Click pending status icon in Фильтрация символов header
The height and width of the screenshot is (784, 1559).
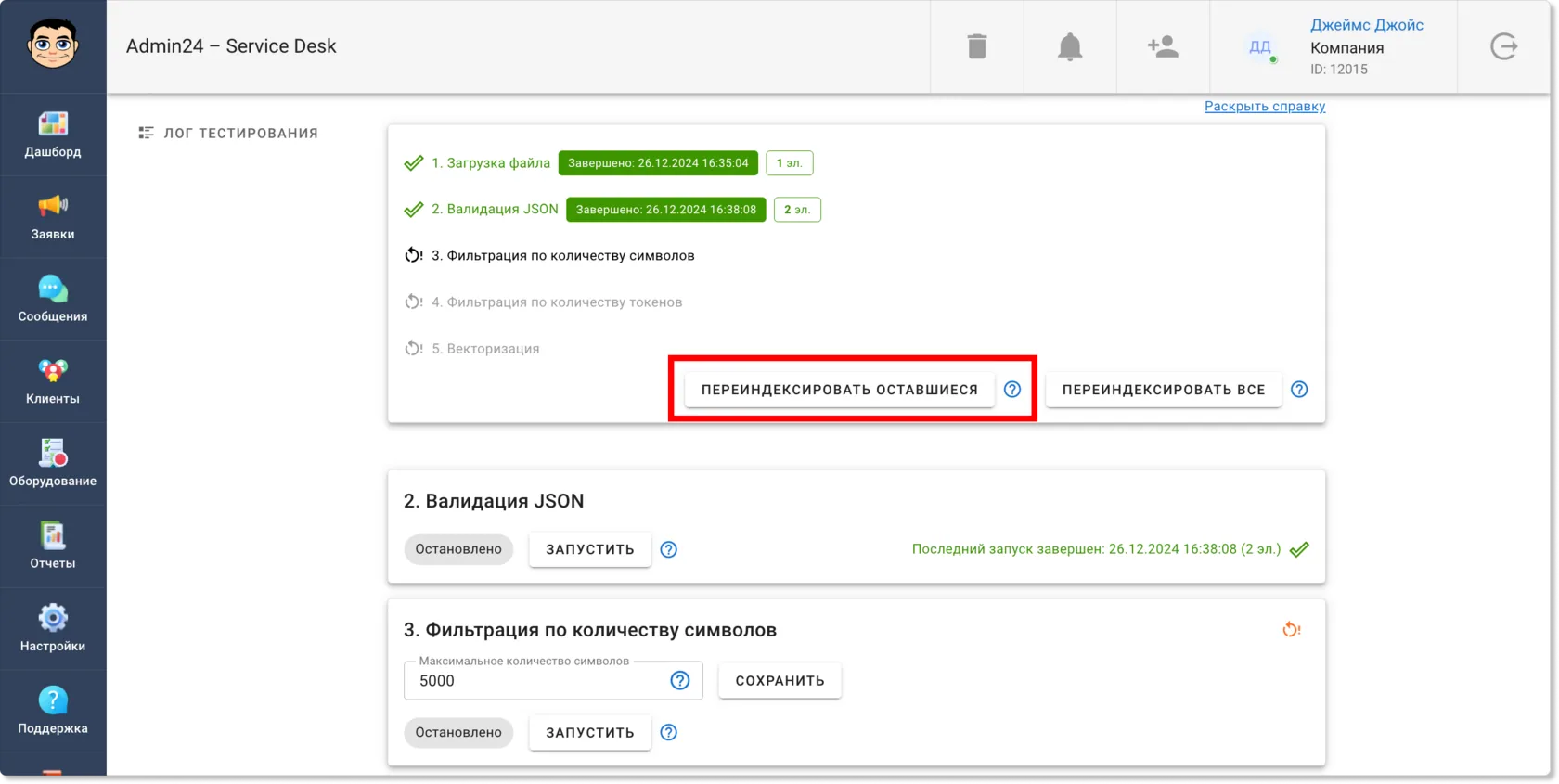pos(1292,630)
